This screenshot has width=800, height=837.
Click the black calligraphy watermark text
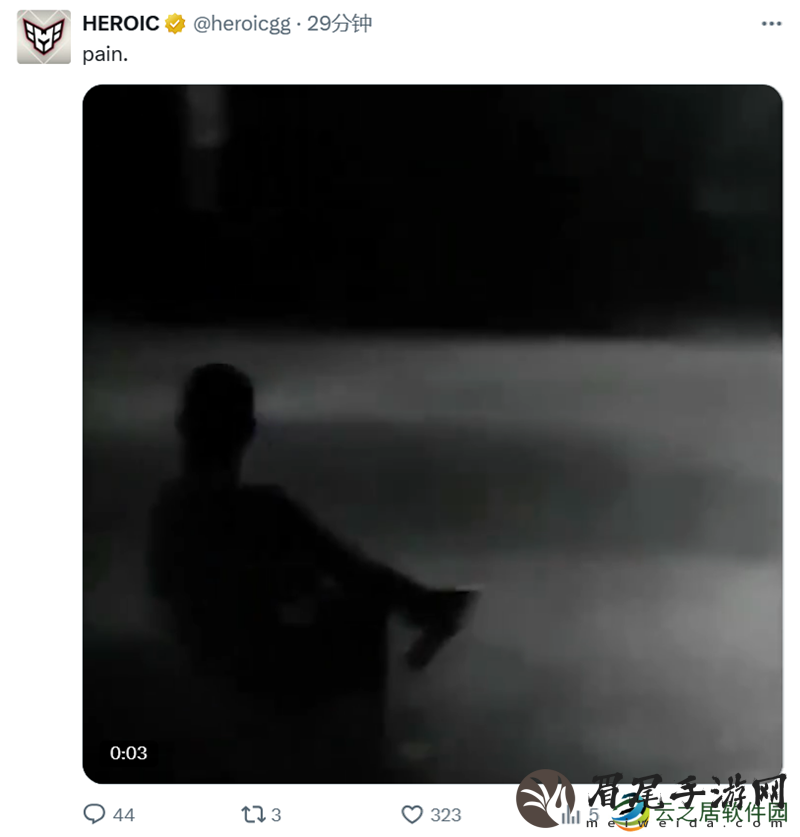coord(687,792)
